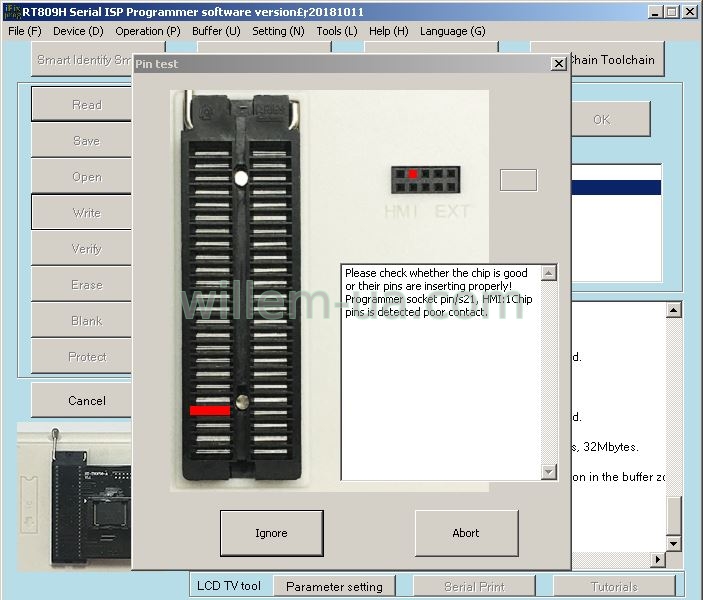
Task: Open the Language (G) menu
Action: pos(452,31)
